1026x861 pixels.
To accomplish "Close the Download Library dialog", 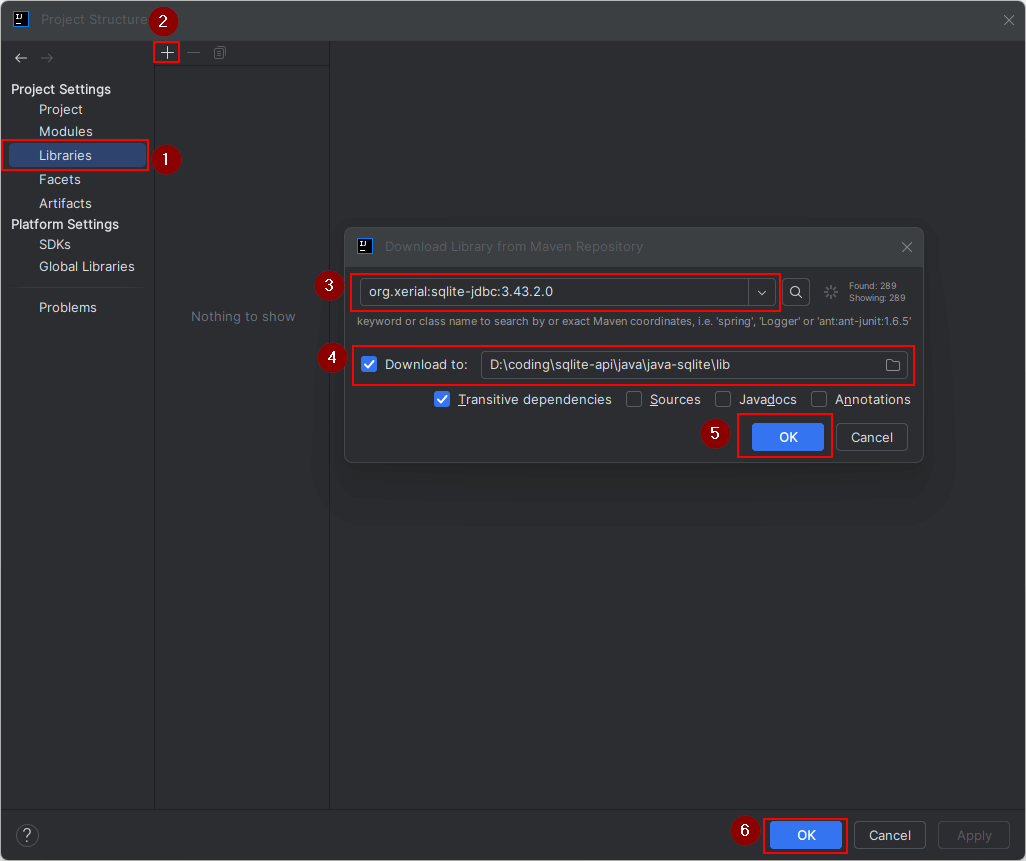I will pos(907,247).
